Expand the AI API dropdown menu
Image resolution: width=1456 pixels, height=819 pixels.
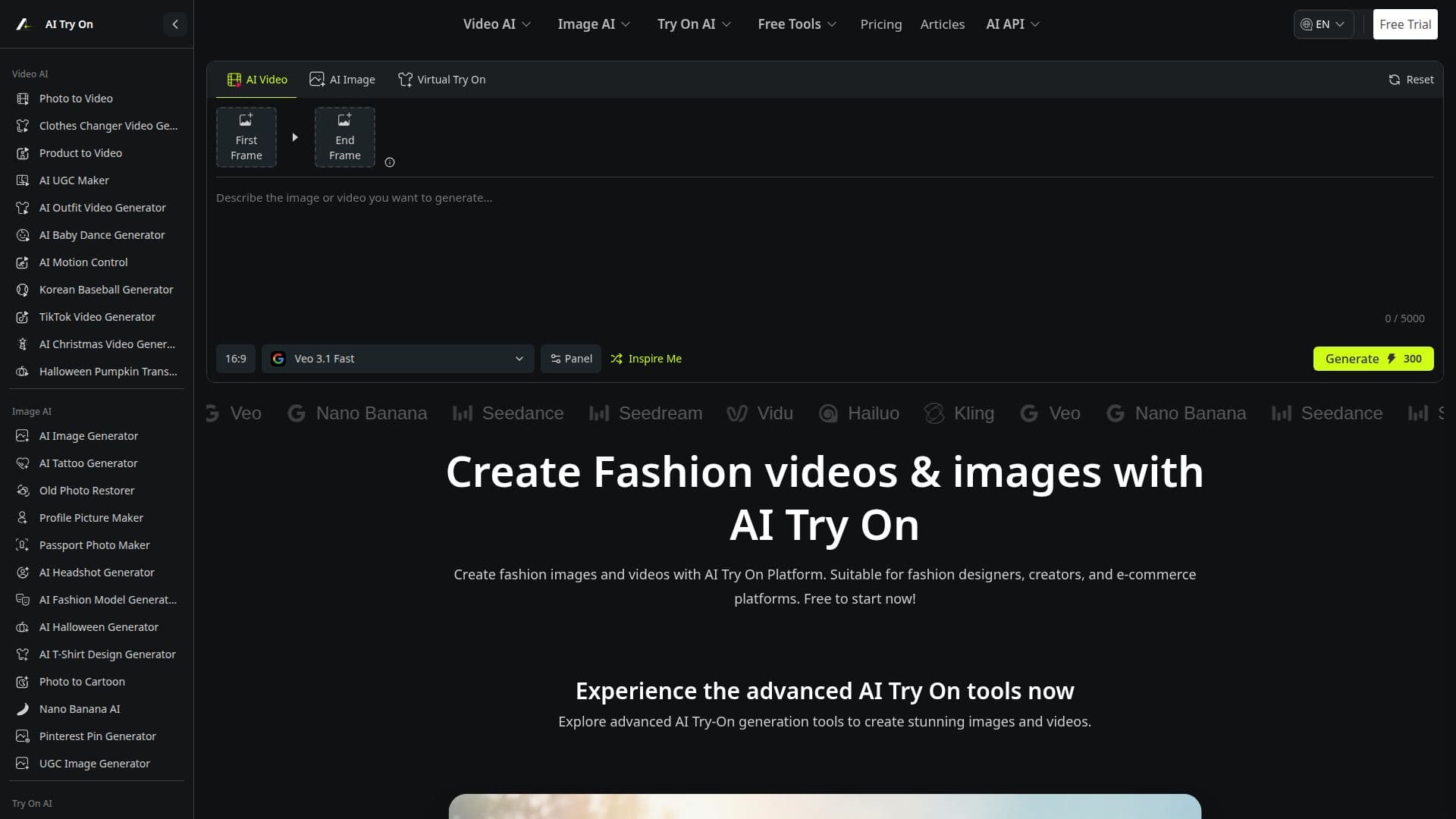pyautogui.click(x=1012, y=24)
